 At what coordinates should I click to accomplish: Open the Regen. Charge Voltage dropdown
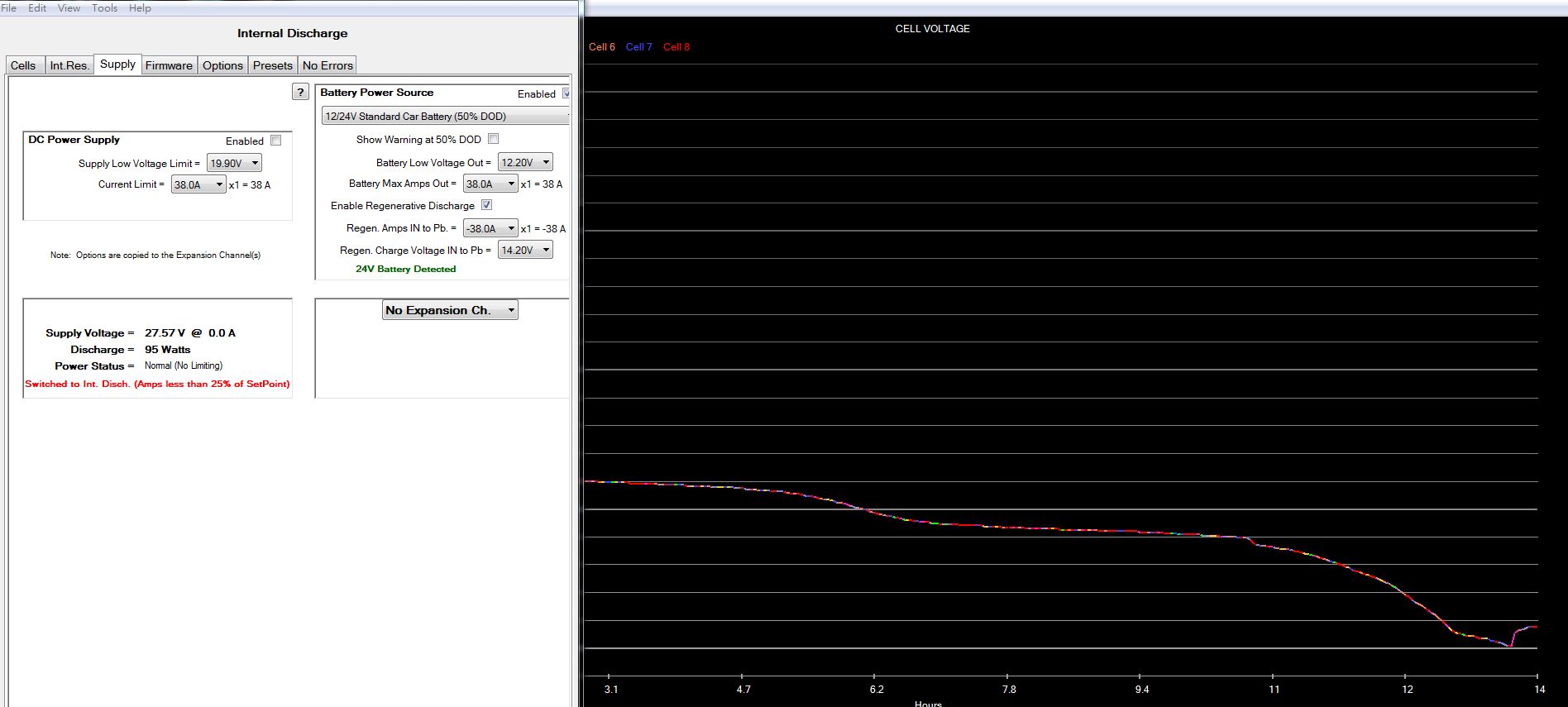(525, 250)
